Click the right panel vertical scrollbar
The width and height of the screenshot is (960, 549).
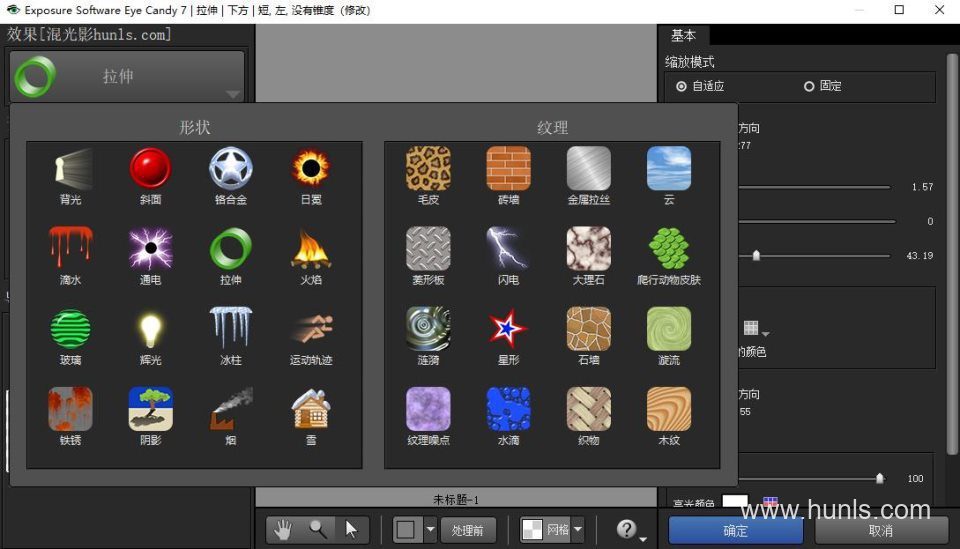(x=952, y=254)
